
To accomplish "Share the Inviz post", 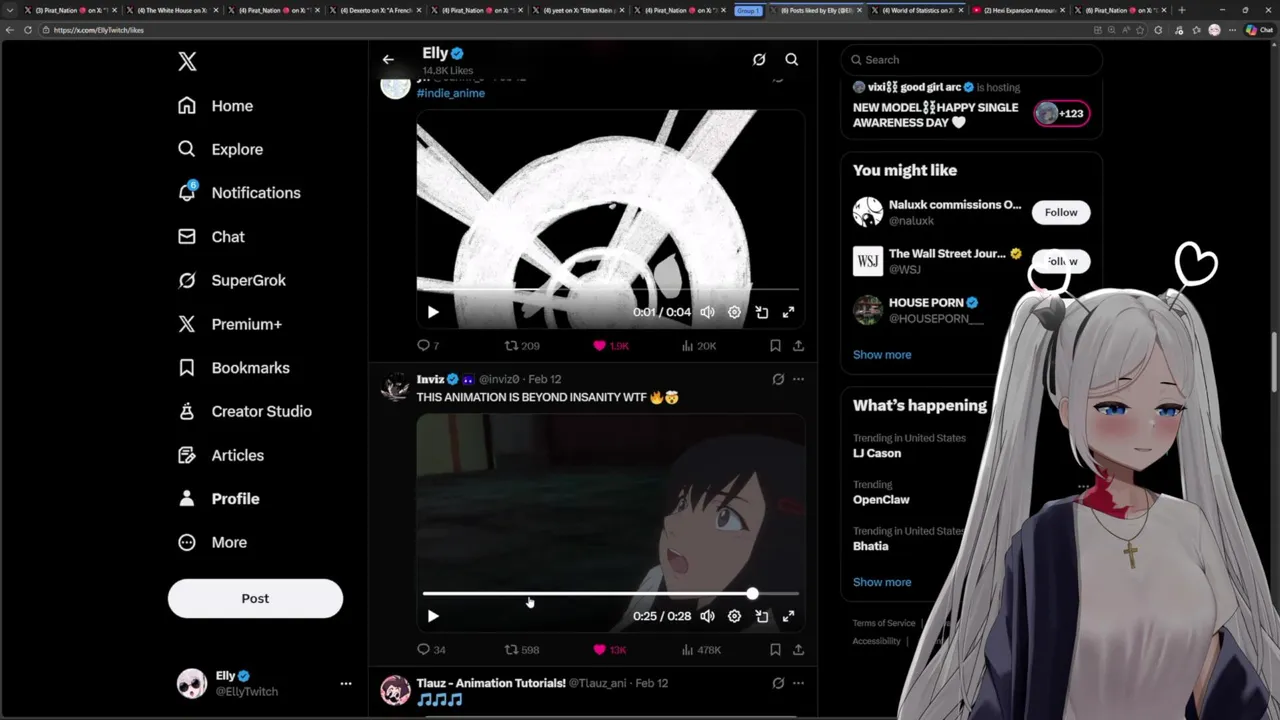I will pos(798,650).
